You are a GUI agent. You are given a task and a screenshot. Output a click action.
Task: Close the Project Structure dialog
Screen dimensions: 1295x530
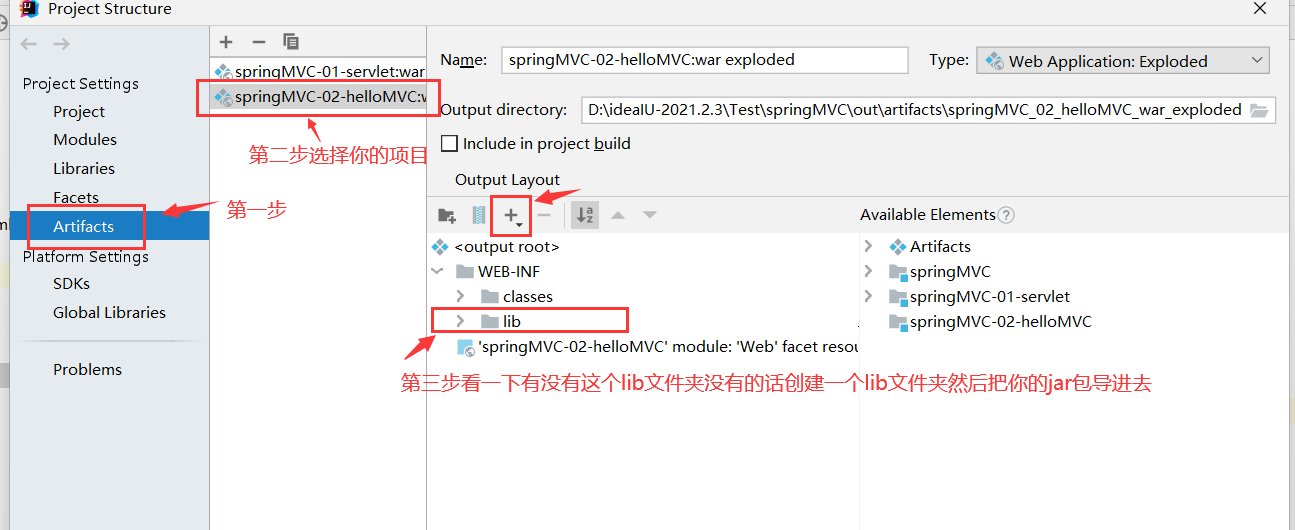(1260, 8)
